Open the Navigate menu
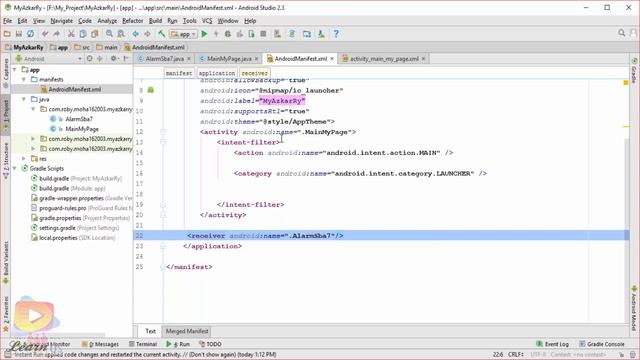The height and width of the screenshot is (360, 640). [x=62, y=20]
